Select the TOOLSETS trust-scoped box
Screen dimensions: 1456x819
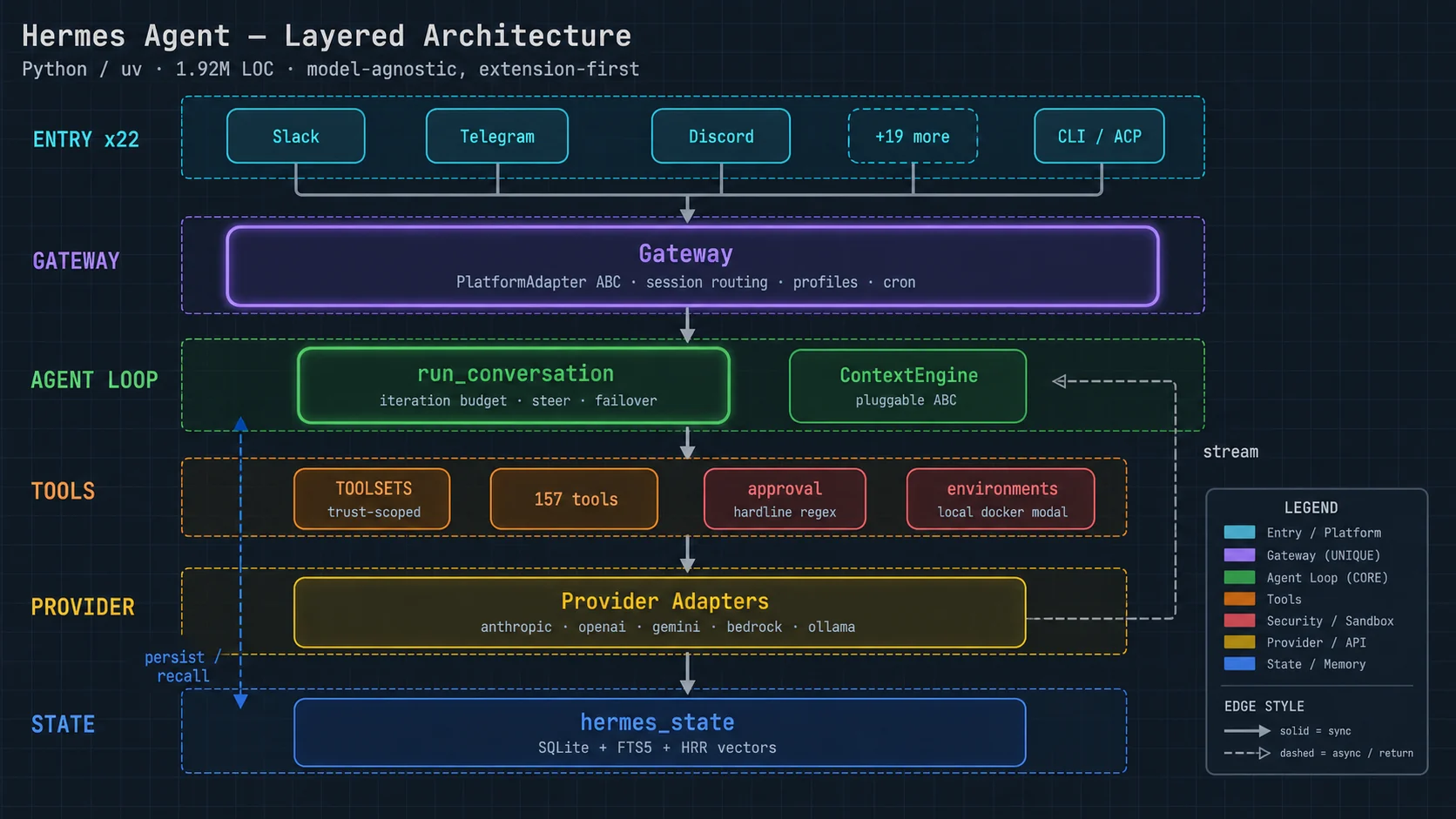(373, 499)
